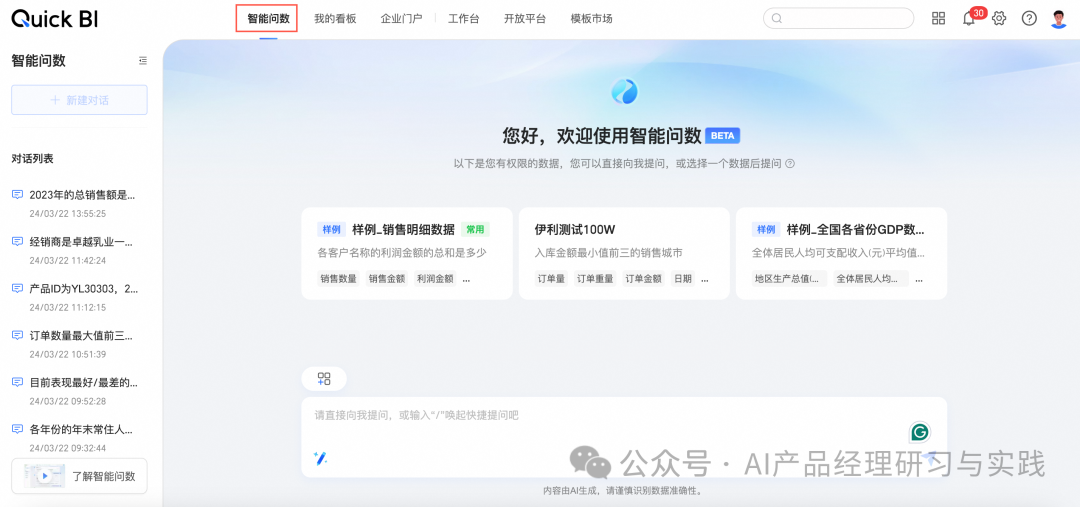Open the 企业门户 tab
Image resolution: width=1080 pixels, height=507 pixels.
coord(402,19)
